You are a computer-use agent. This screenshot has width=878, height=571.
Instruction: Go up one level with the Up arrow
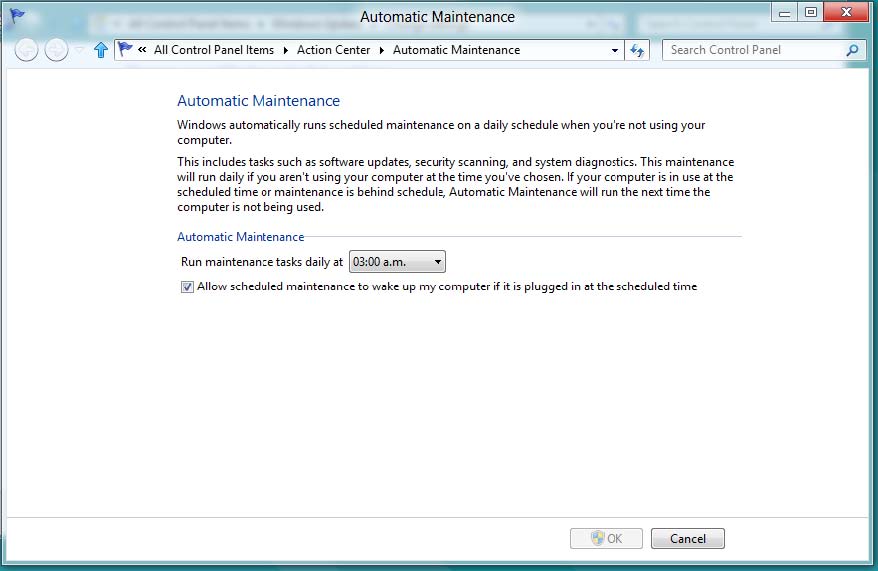(100, 50)
